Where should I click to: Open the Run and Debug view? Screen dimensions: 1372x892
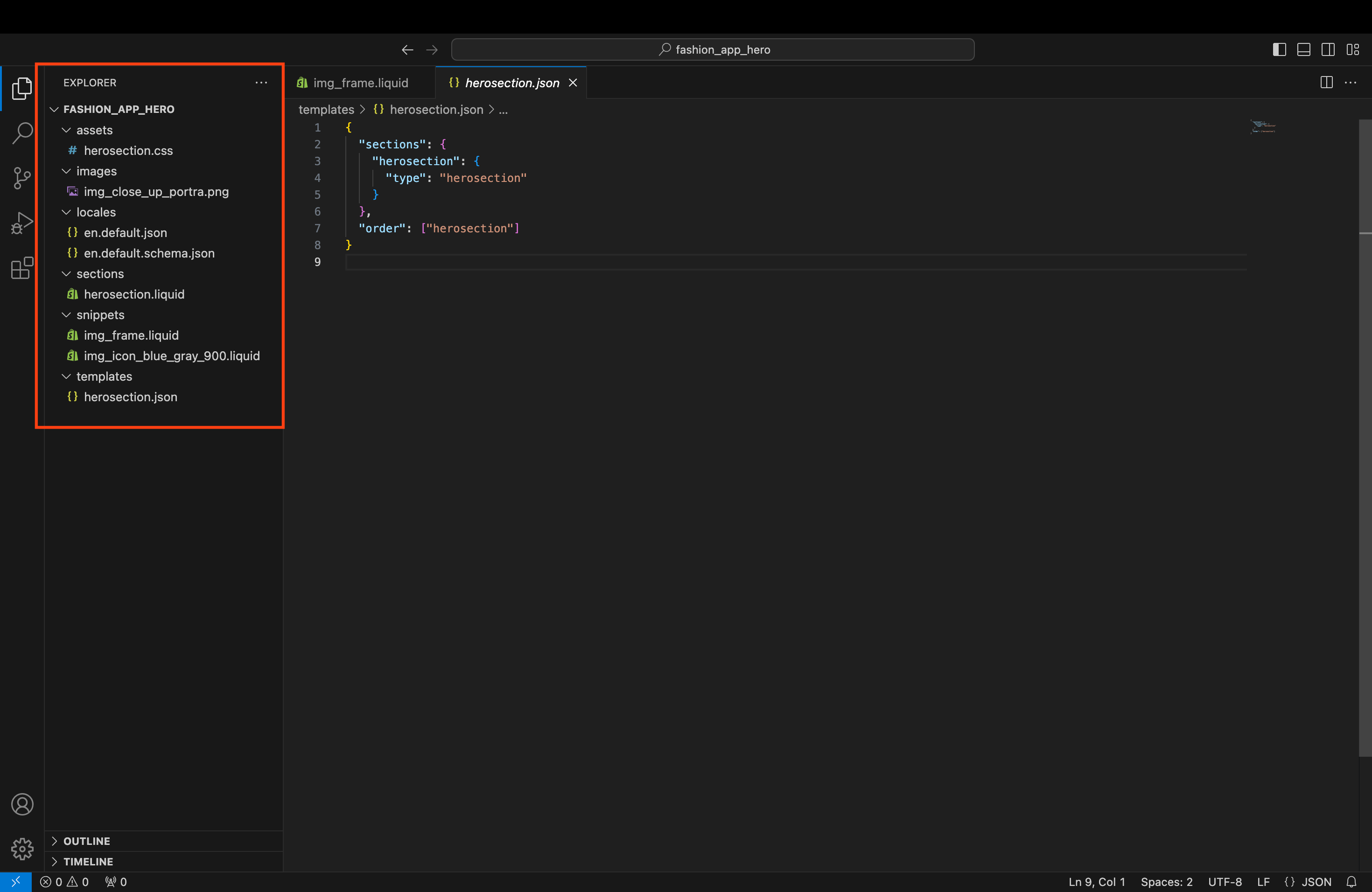coord(22,223)
